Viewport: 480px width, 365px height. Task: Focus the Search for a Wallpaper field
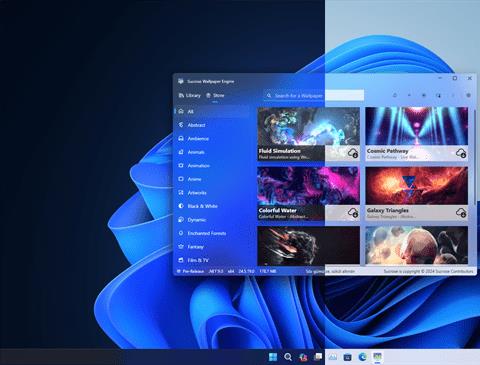(314, 95)
